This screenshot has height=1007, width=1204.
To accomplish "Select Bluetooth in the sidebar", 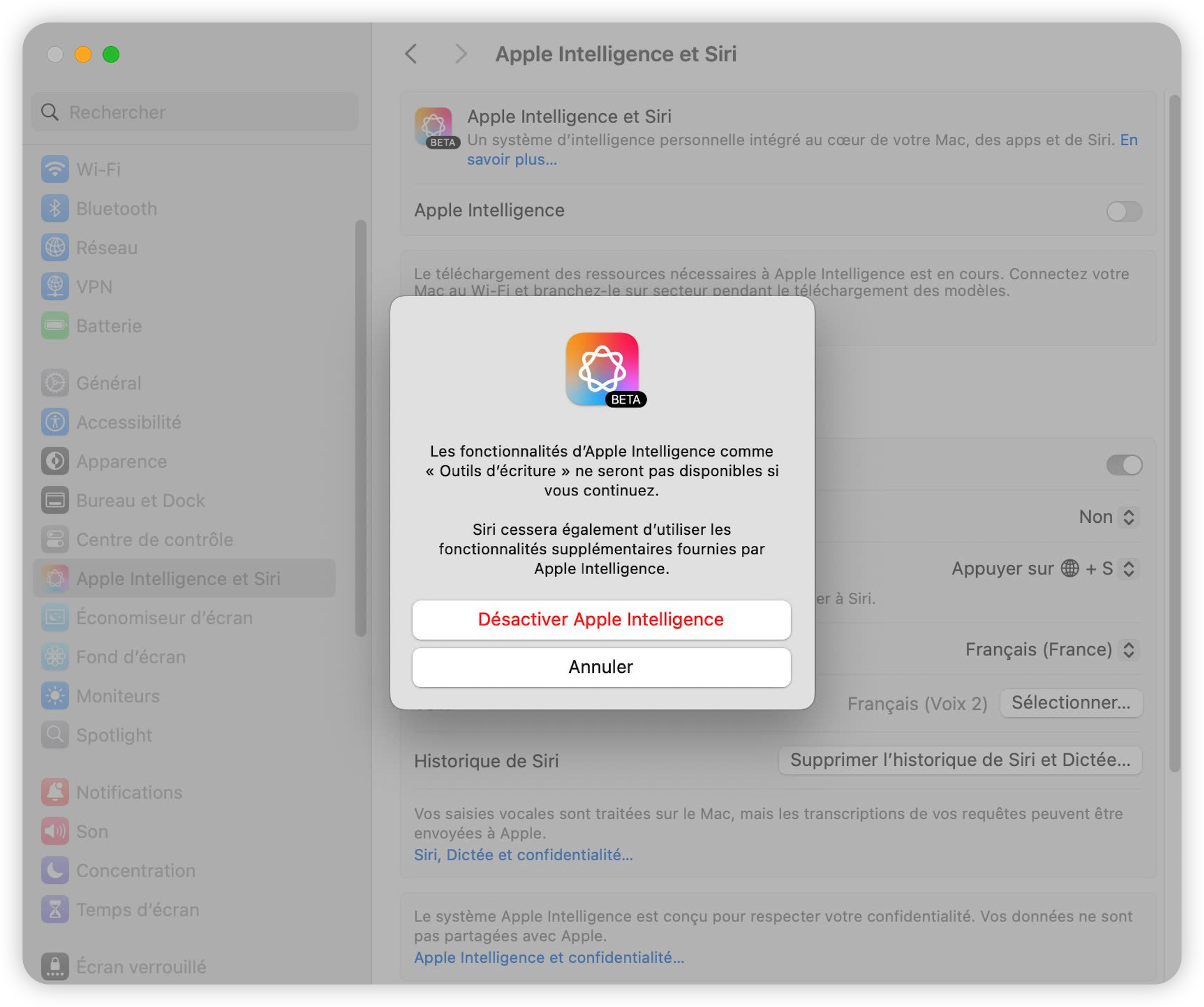I will (185, 209).
